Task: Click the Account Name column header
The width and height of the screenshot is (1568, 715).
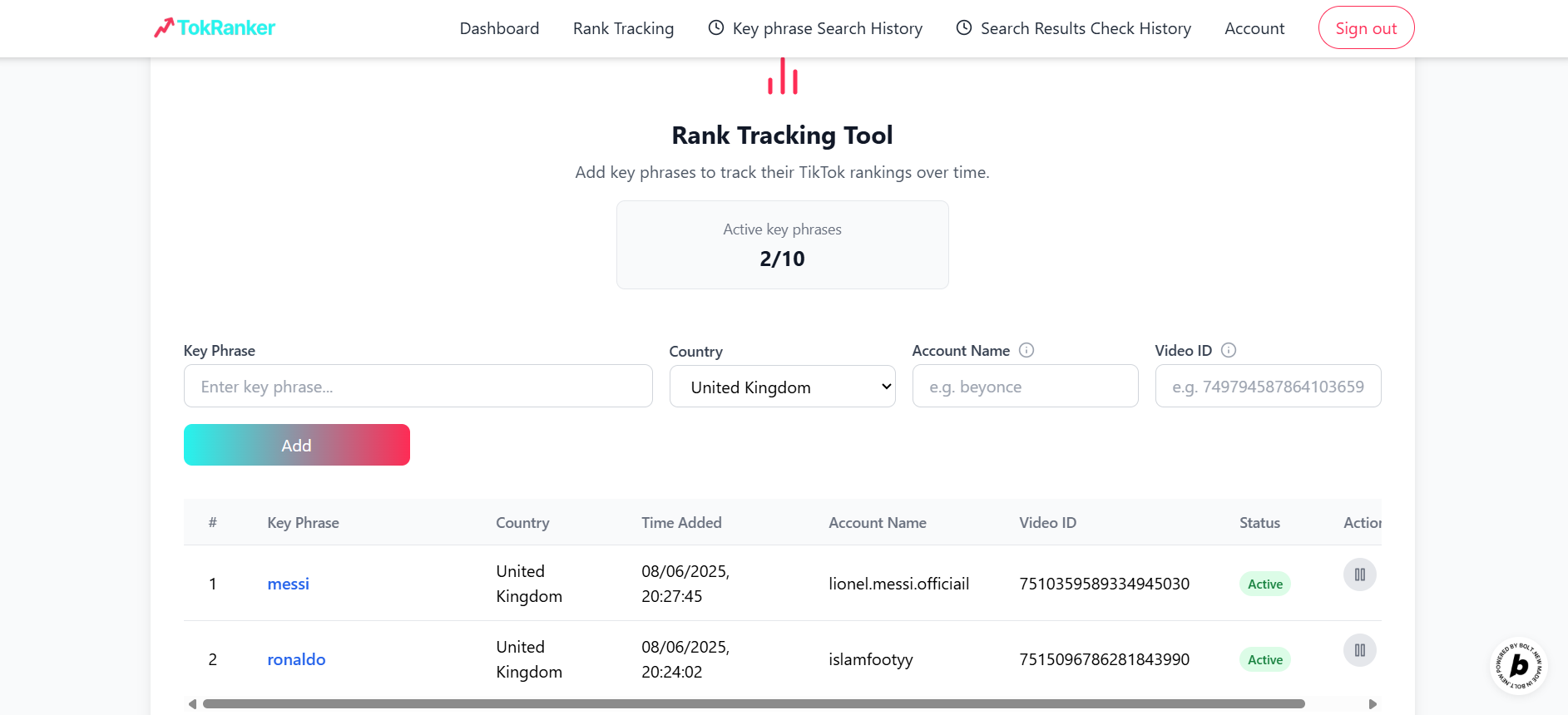Action: [x=877, y=522]
